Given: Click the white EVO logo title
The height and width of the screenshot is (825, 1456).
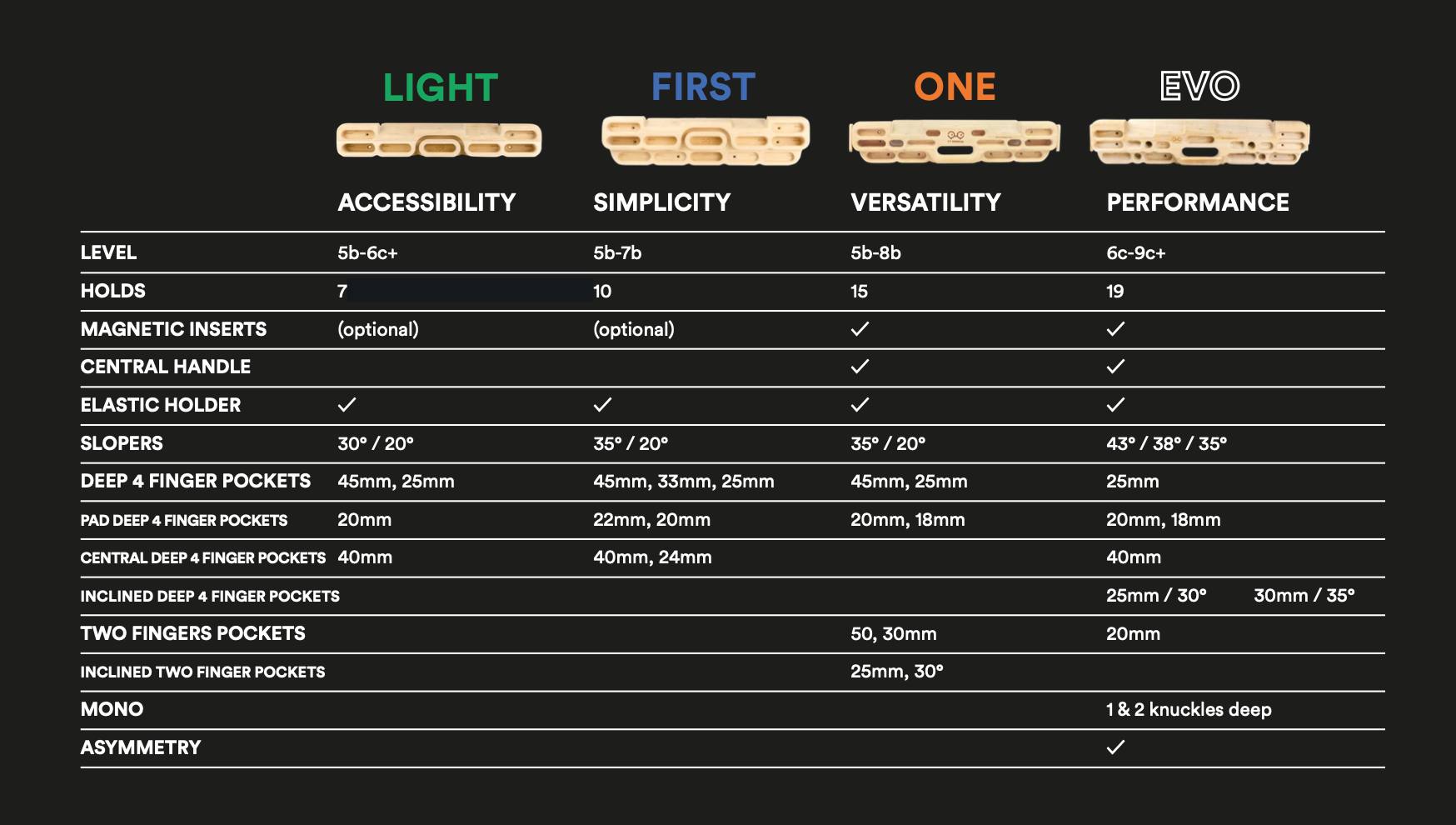Looking at the screenshot, I should [1199, 86].
